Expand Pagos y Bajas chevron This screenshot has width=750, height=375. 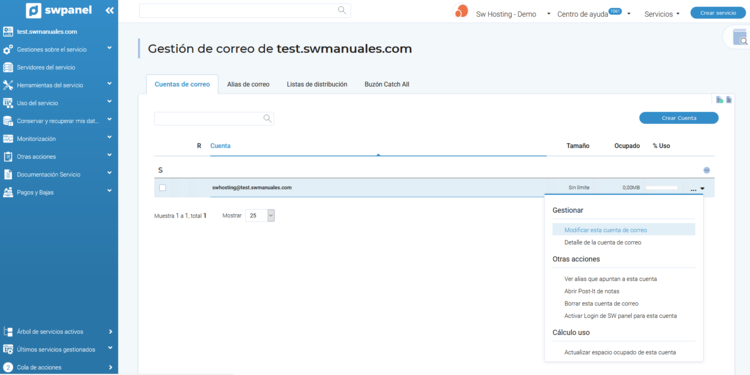tap(110, 191)
